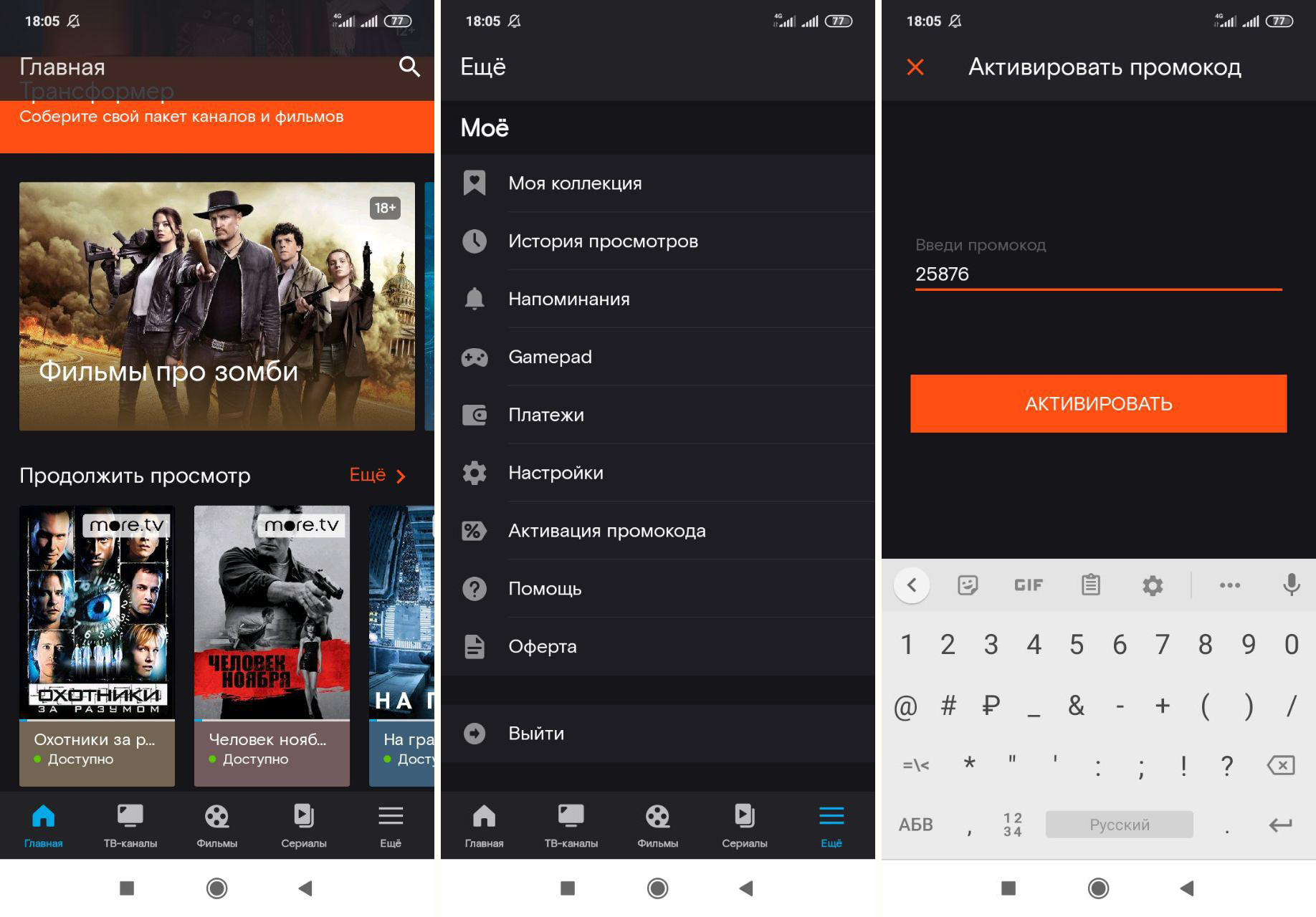This screenshot has width=1316, height=917.
Task: Tap the # key on keyboard
Action: tap(948, 706)
